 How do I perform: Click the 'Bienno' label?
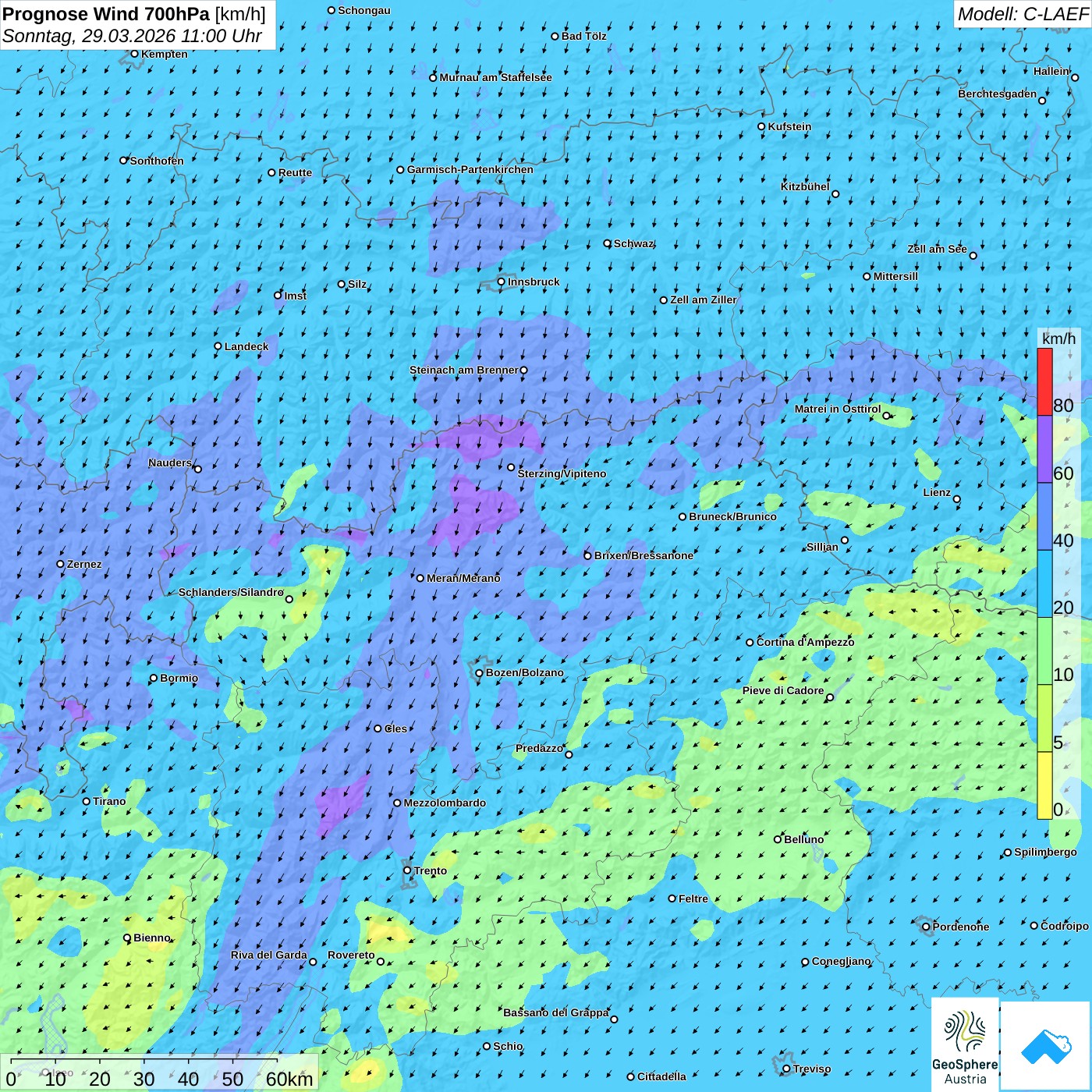(x=151, y=938)
